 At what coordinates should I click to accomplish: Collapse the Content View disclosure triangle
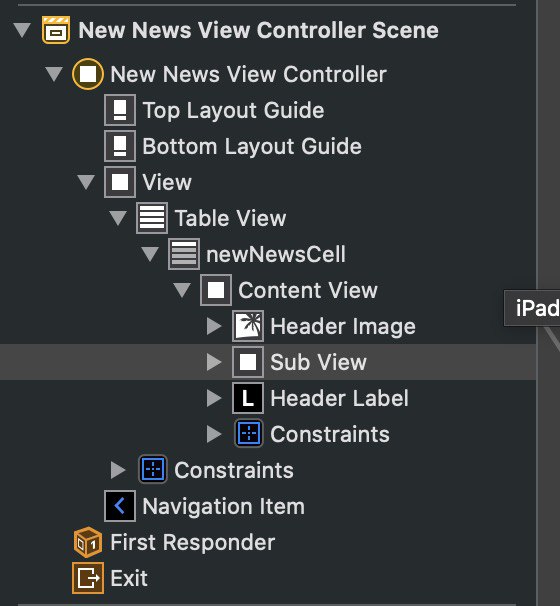tap(182, 290)
